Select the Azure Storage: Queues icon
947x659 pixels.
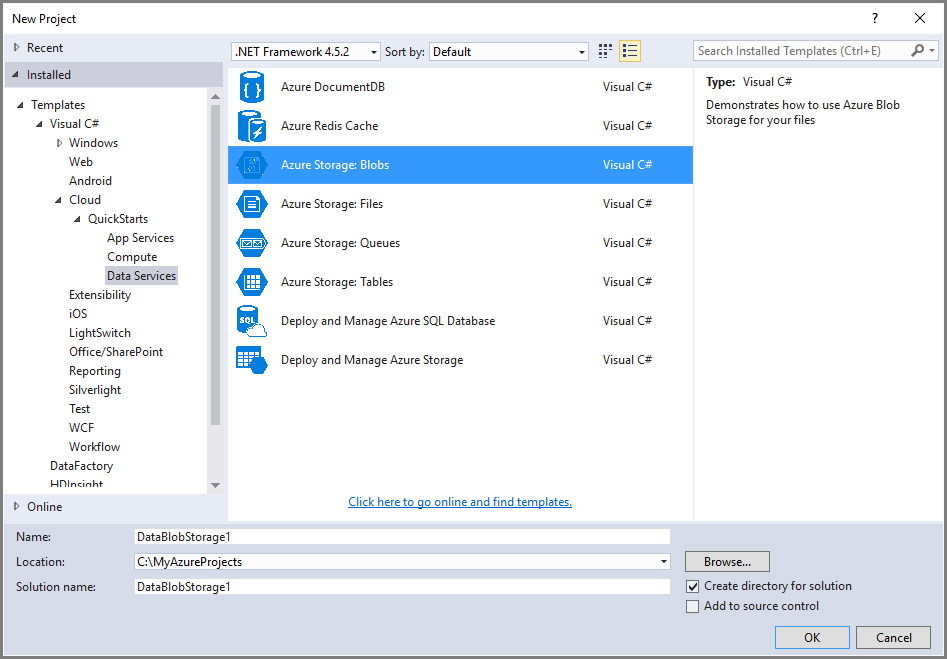[x=251, y=242]
